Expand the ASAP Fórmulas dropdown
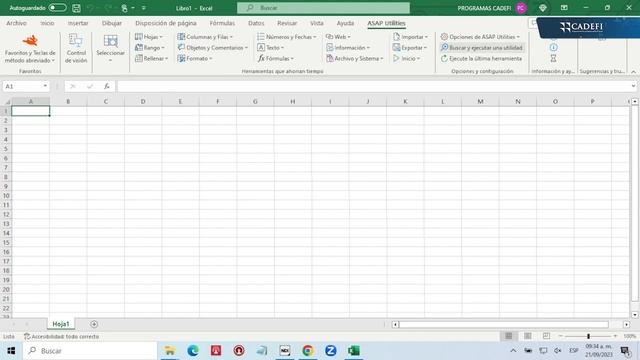The height and width of the screenshot is (360, 640). click(276, 59)
